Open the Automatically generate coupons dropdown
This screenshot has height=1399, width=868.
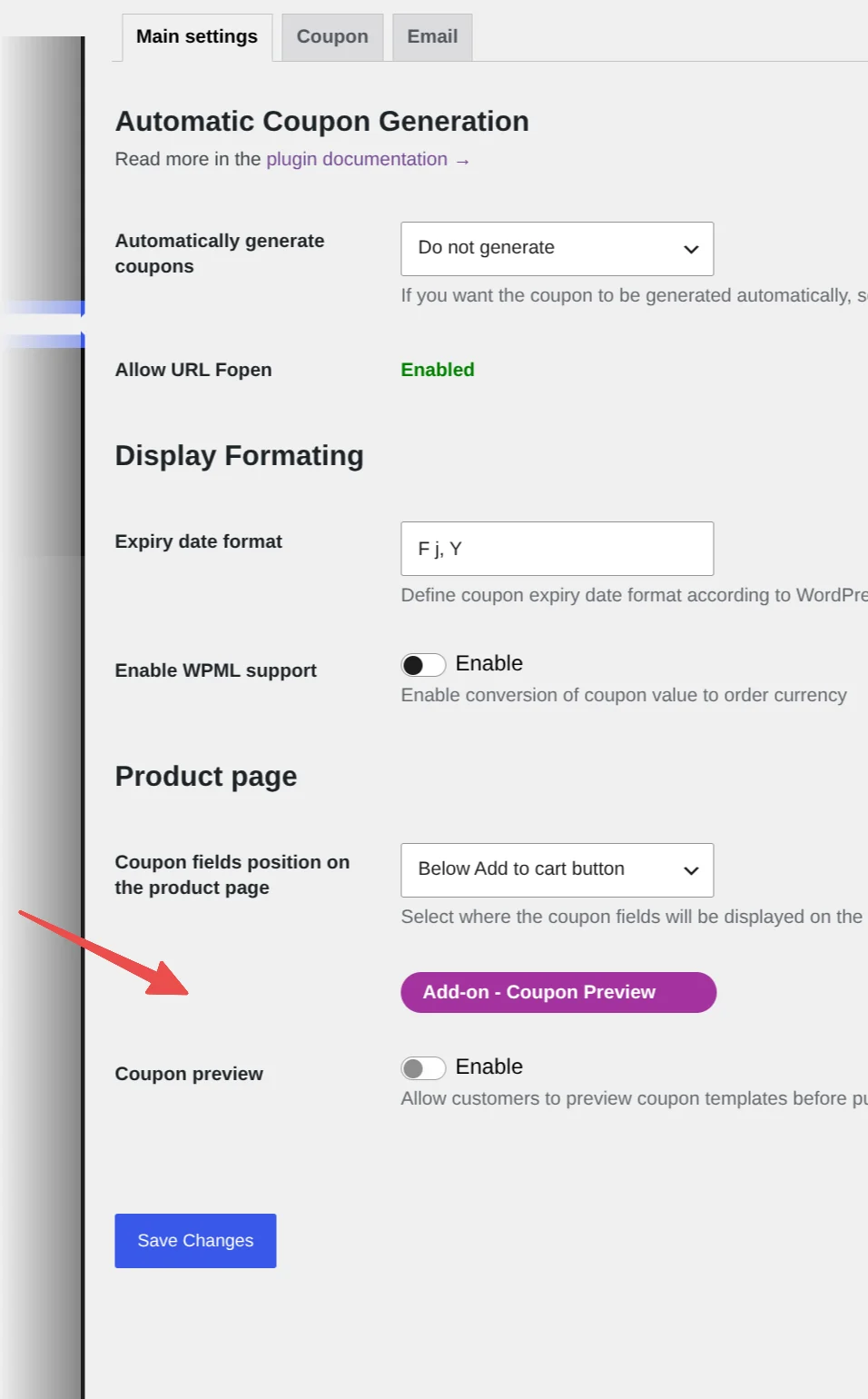pyautogui.click(x=557, y=249)
